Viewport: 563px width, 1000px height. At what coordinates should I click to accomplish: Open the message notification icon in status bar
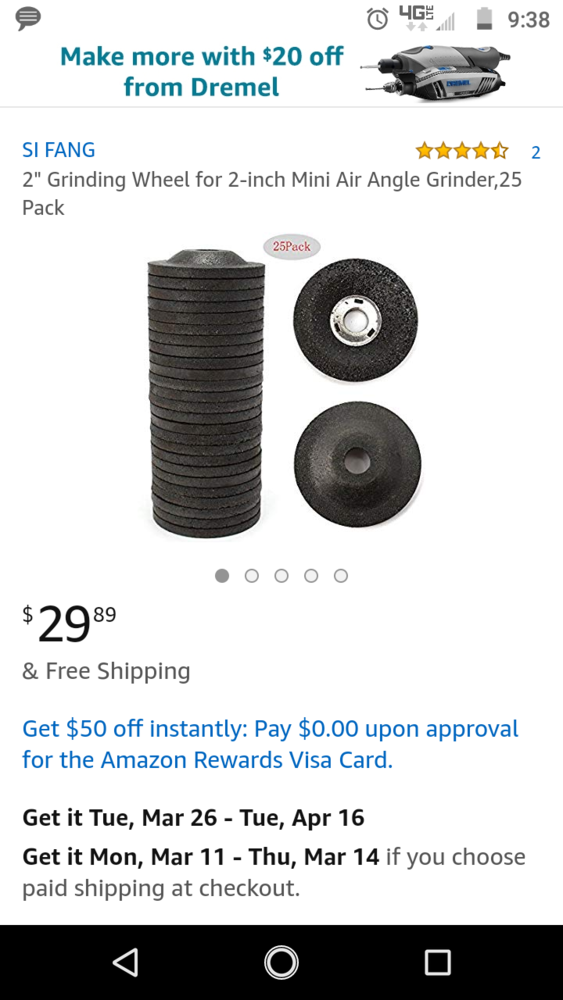pos(28,19)
